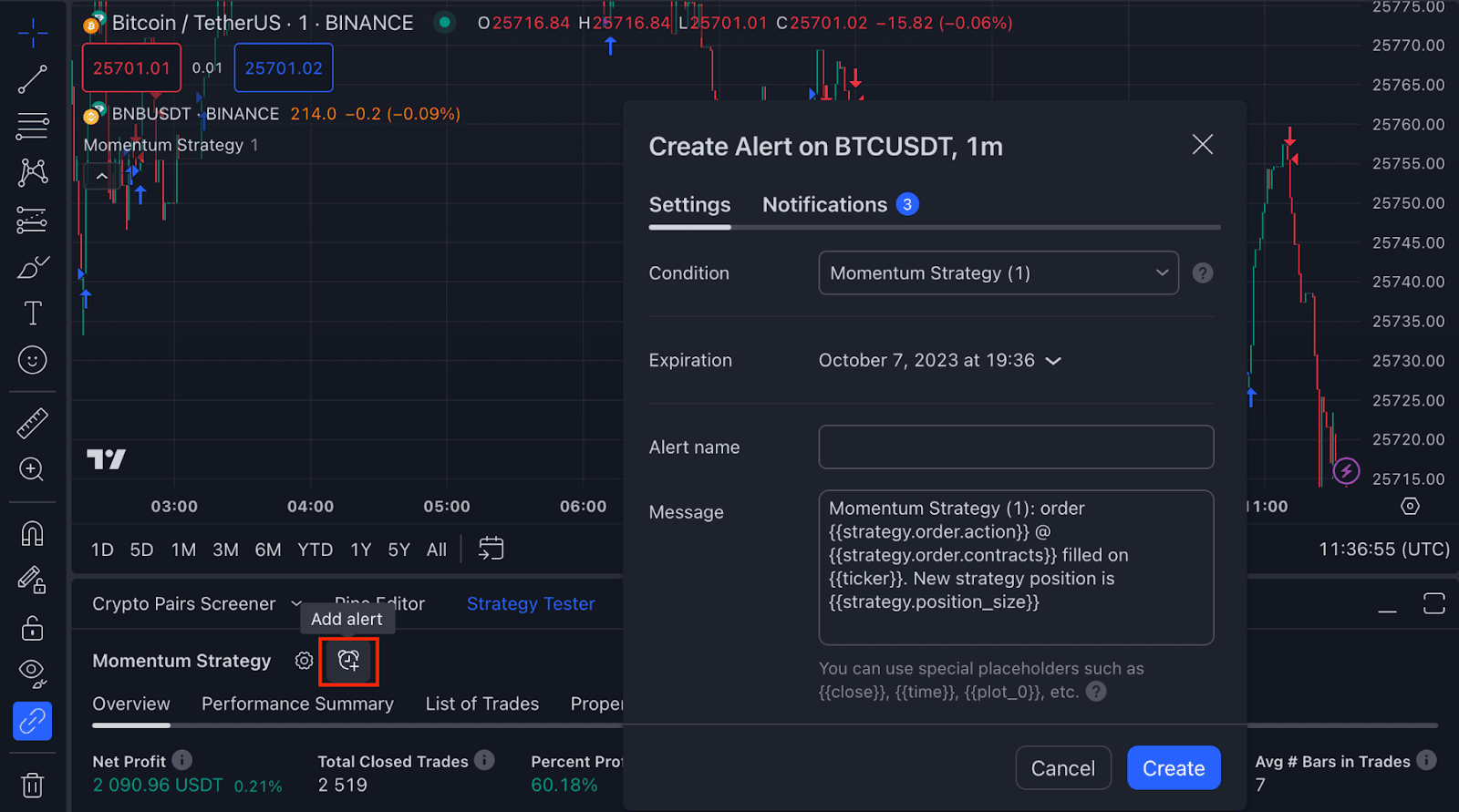Click the Create button

pos(1174,768)
